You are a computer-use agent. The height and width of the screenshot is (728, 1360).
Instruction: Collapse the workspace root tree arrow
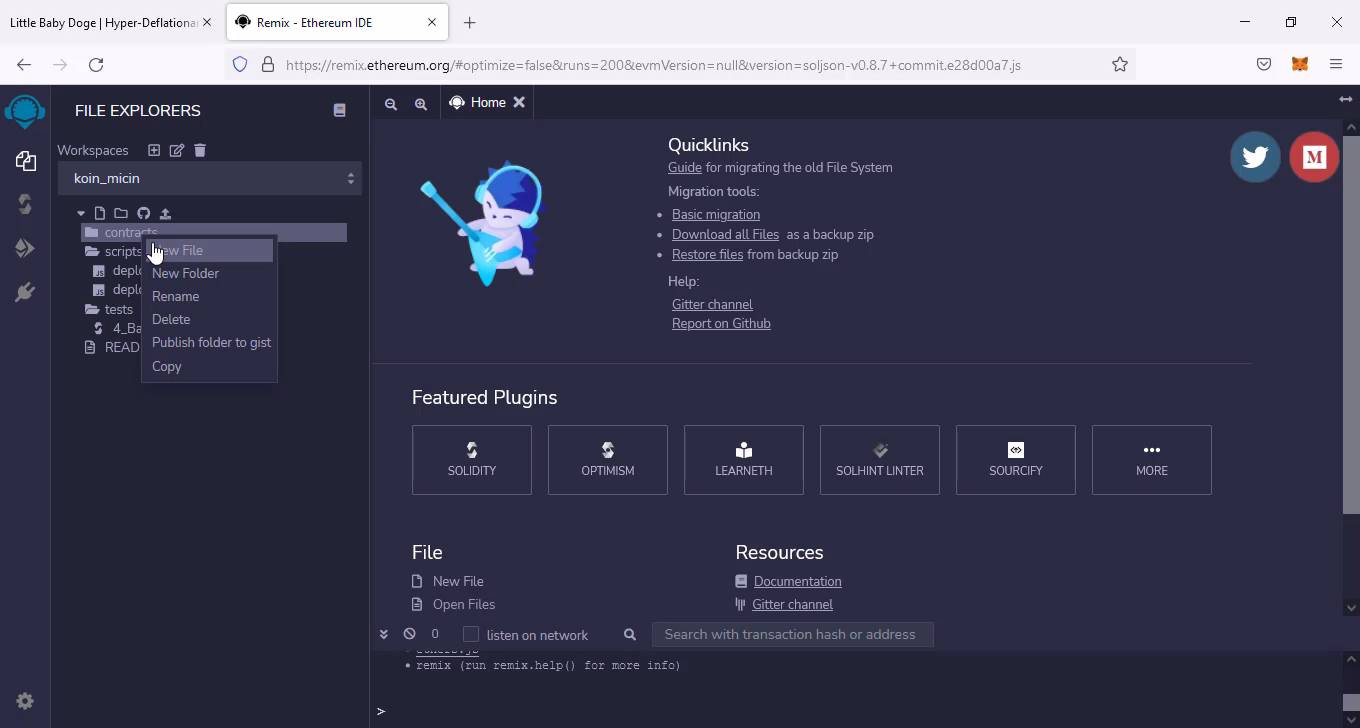pos(81,213)
